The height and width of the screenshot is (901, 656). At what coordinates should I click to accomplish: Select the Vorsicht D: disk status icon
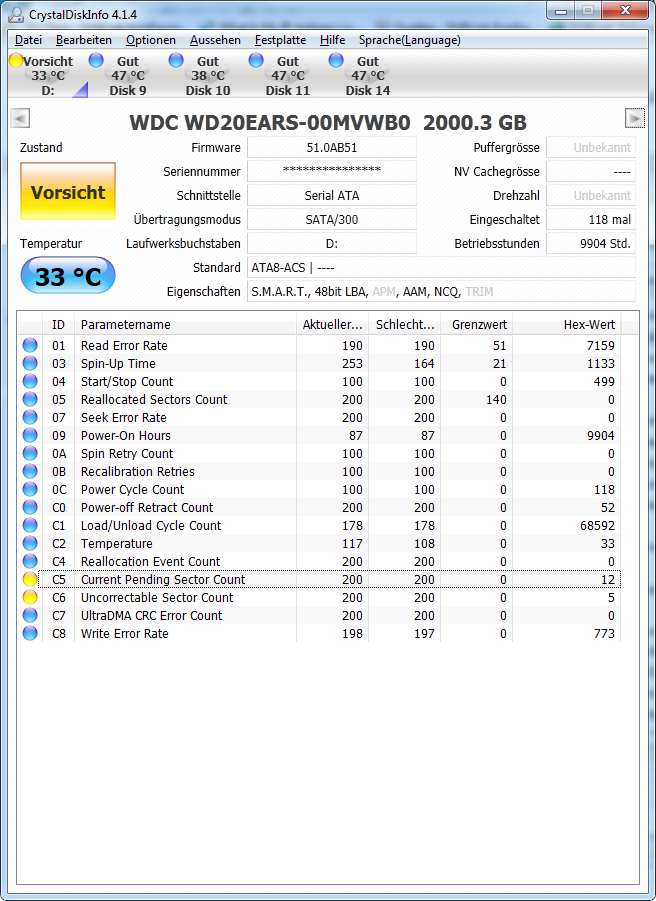tap(16, 60)
